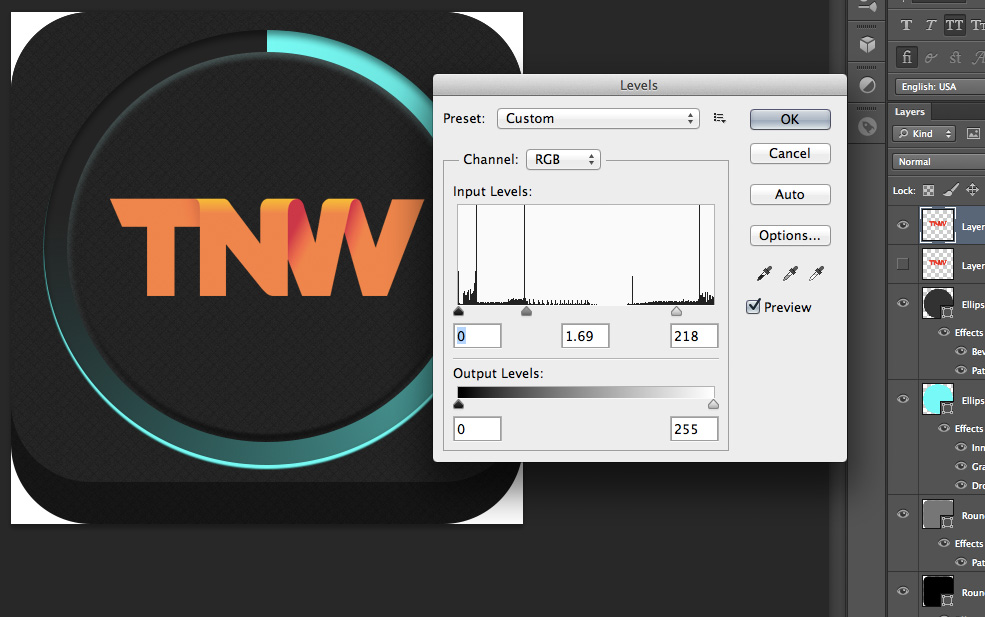Viewport: 985px width, 617px height.
Task: Hide the black Rounded Rectangle layer
Action: click(x=903, y=591)
